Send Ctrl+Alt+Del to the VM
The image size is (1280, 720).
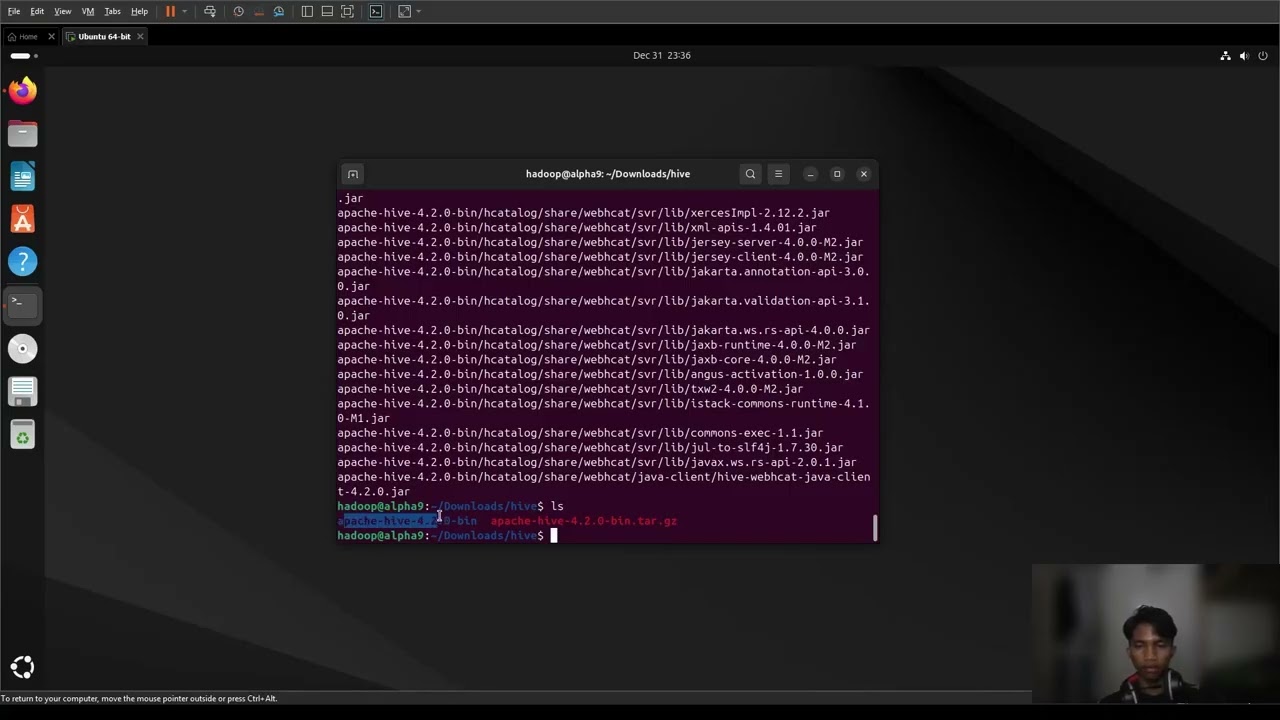(x=210, y=11)
